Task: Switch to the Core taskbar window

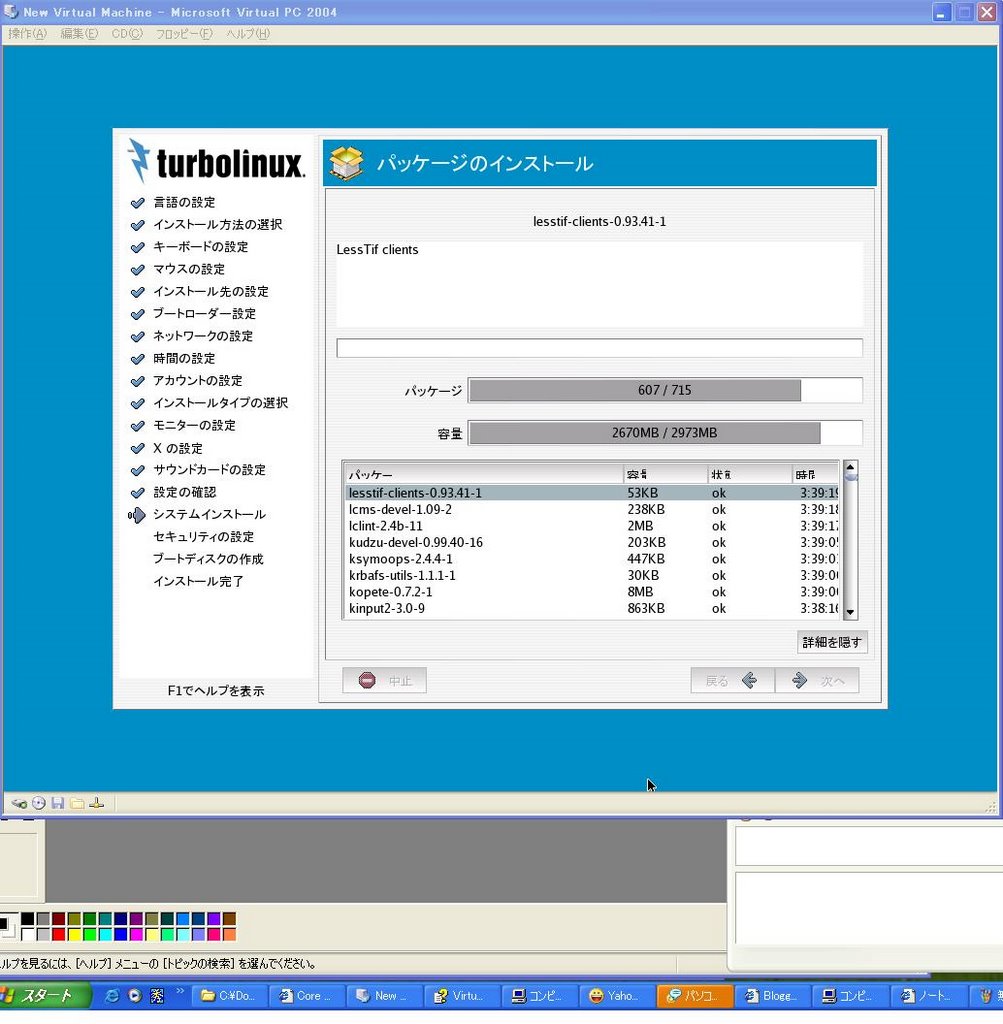Action: coord(306,995)
